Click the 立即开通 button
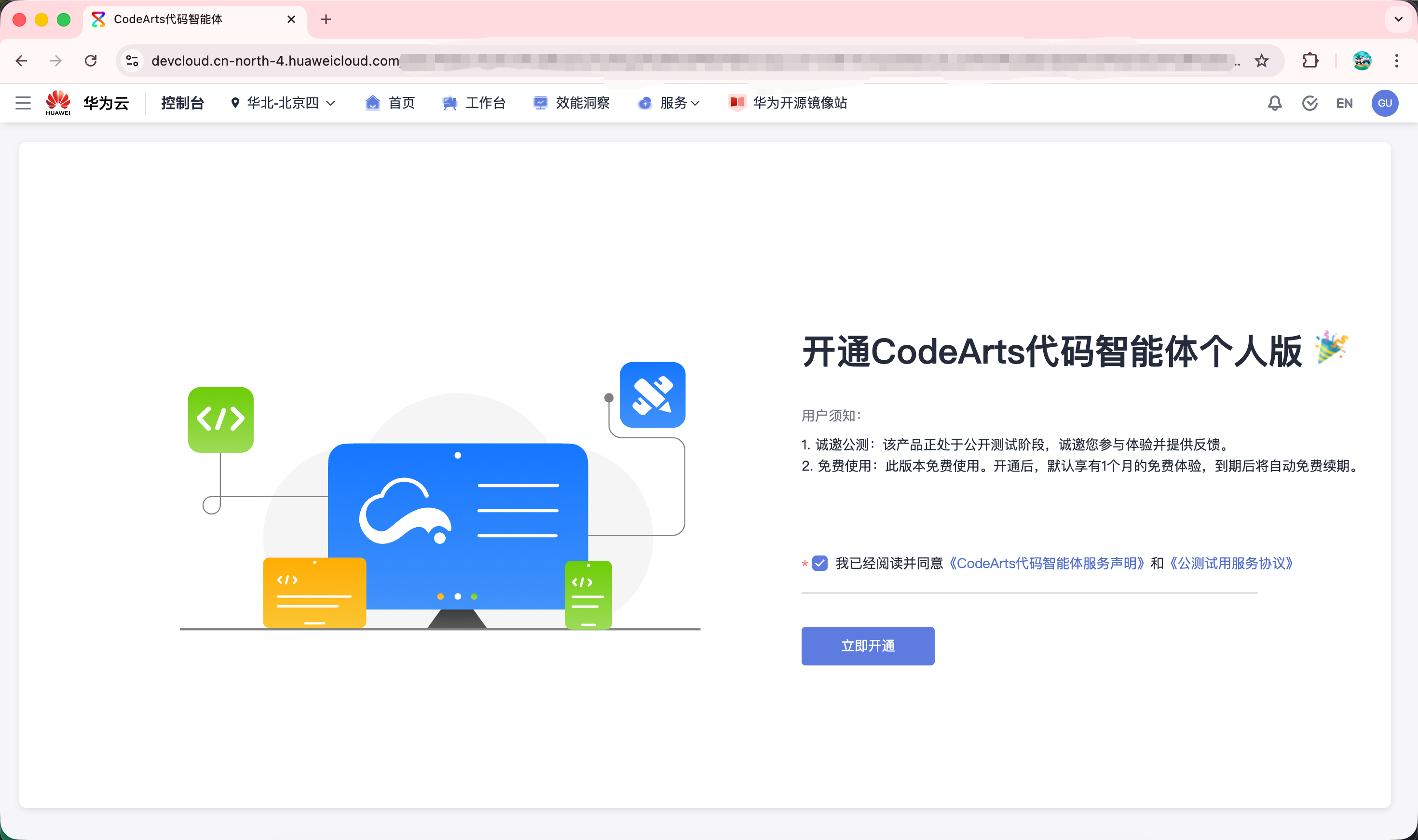This screenshot has width=1418, height=840. tap(867, 646)
